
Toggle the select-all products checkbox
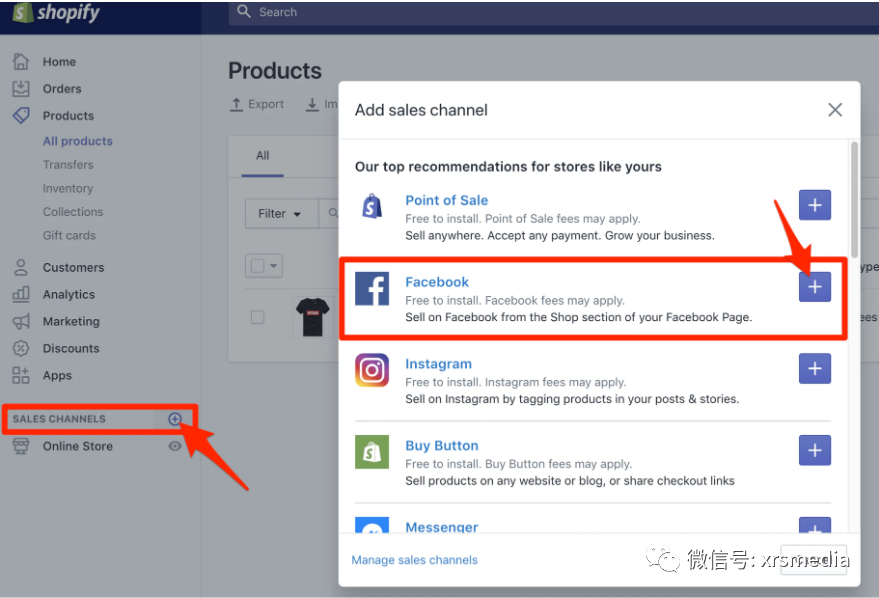(x=257, y=266)
